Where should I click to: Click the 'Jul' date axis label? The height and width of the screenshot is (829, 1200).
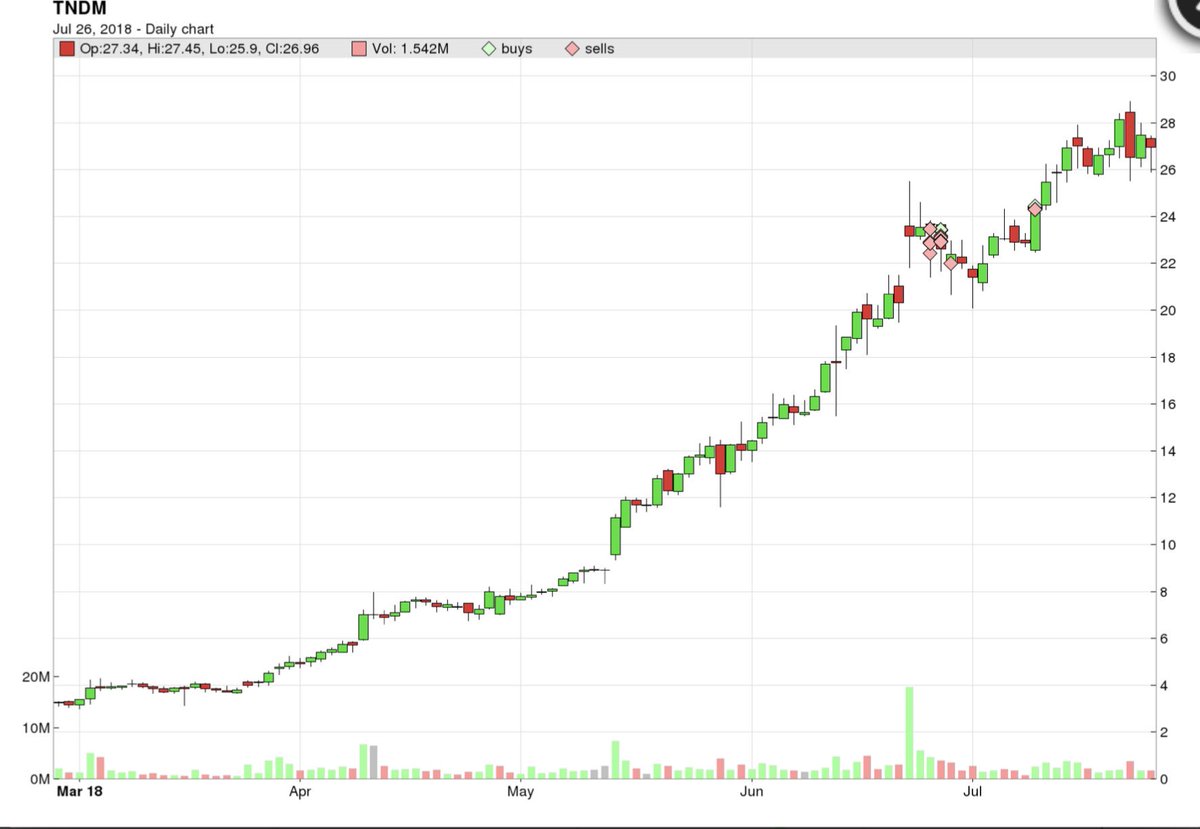971,793
